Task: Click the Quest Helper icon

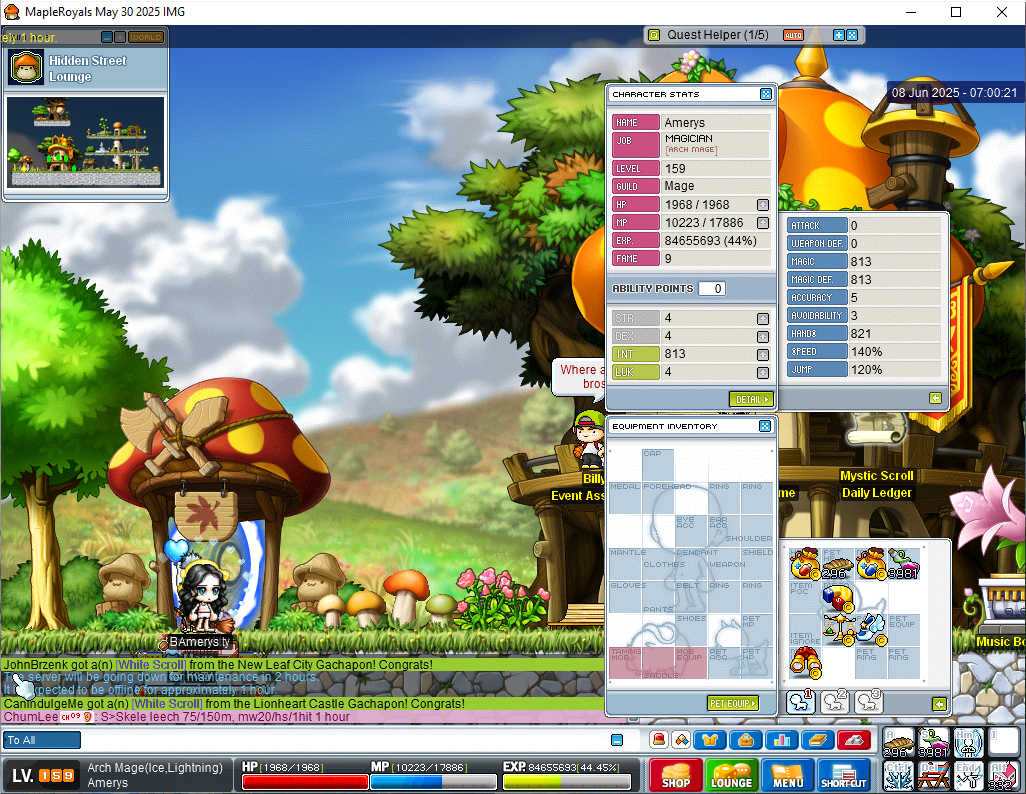Action: coord(653,35)
